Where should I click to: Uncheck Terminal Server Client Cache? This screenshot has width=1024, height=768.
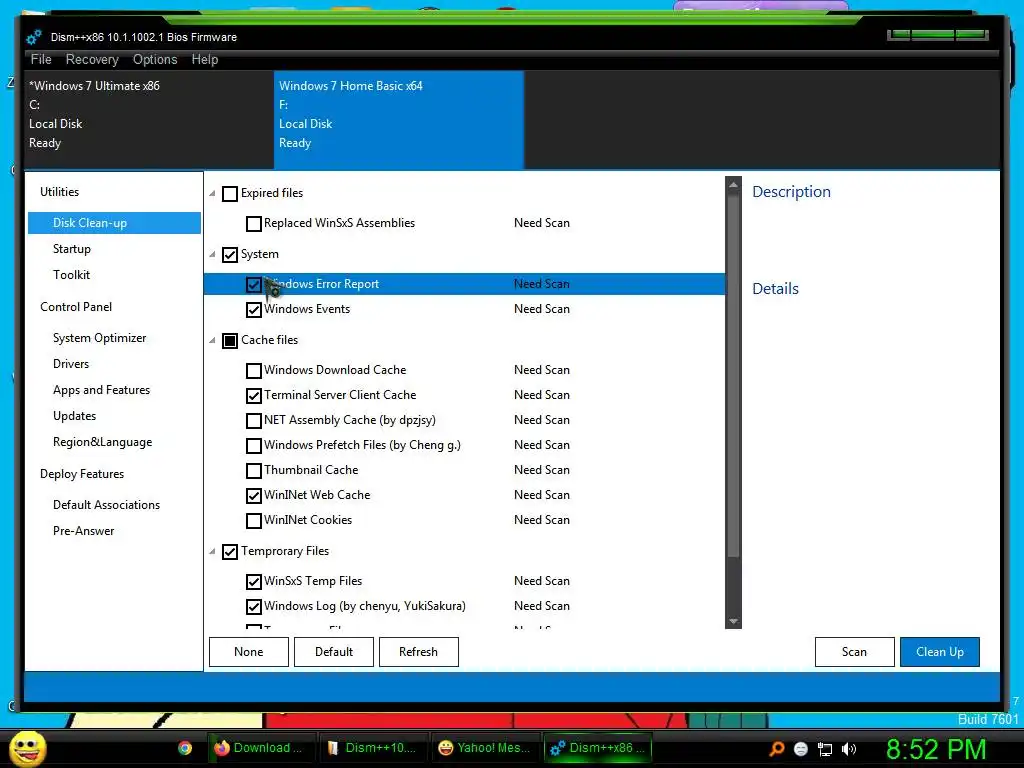(x=253, y=396)
